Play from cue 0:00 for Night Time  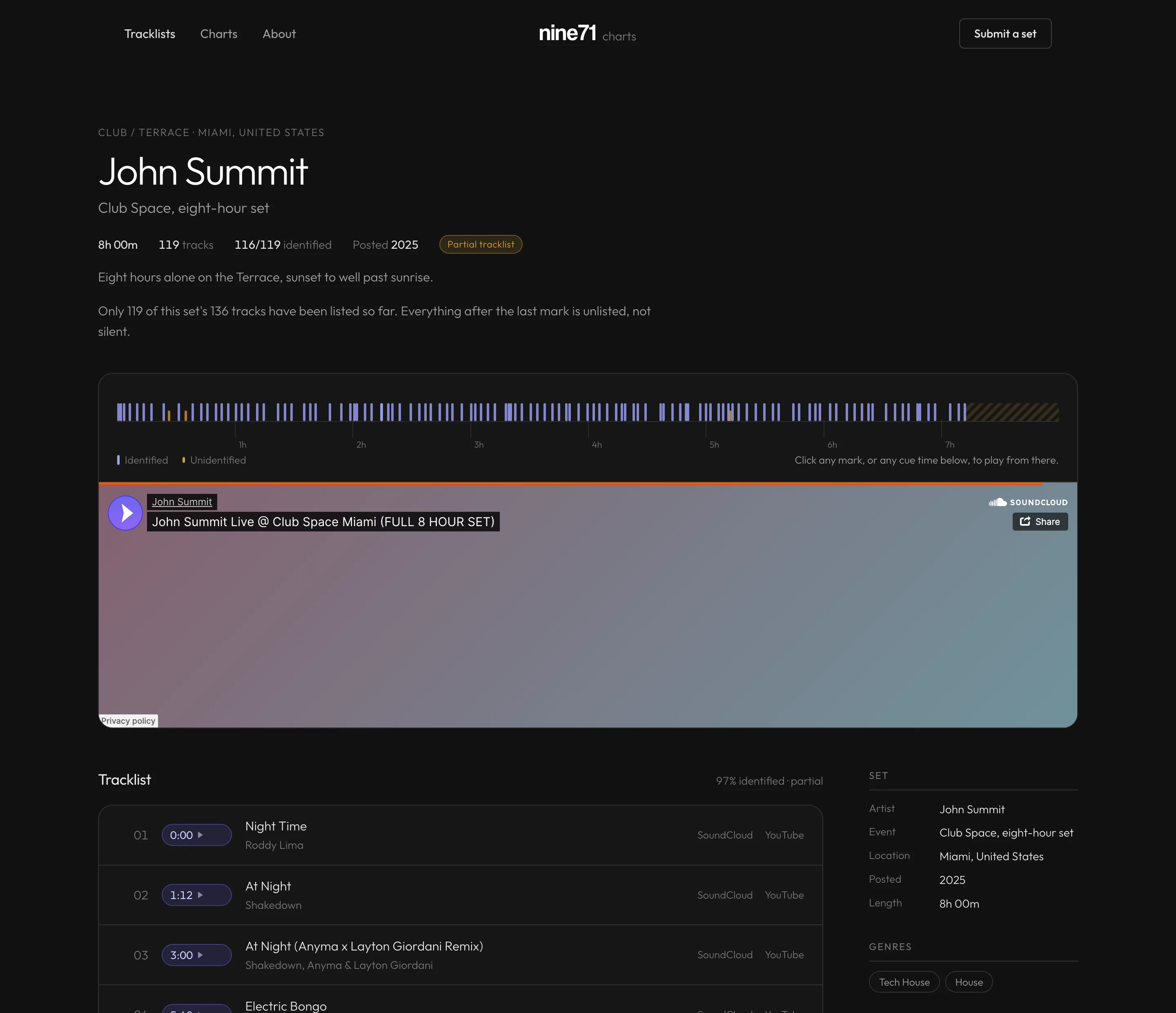[x=196, y=835]
